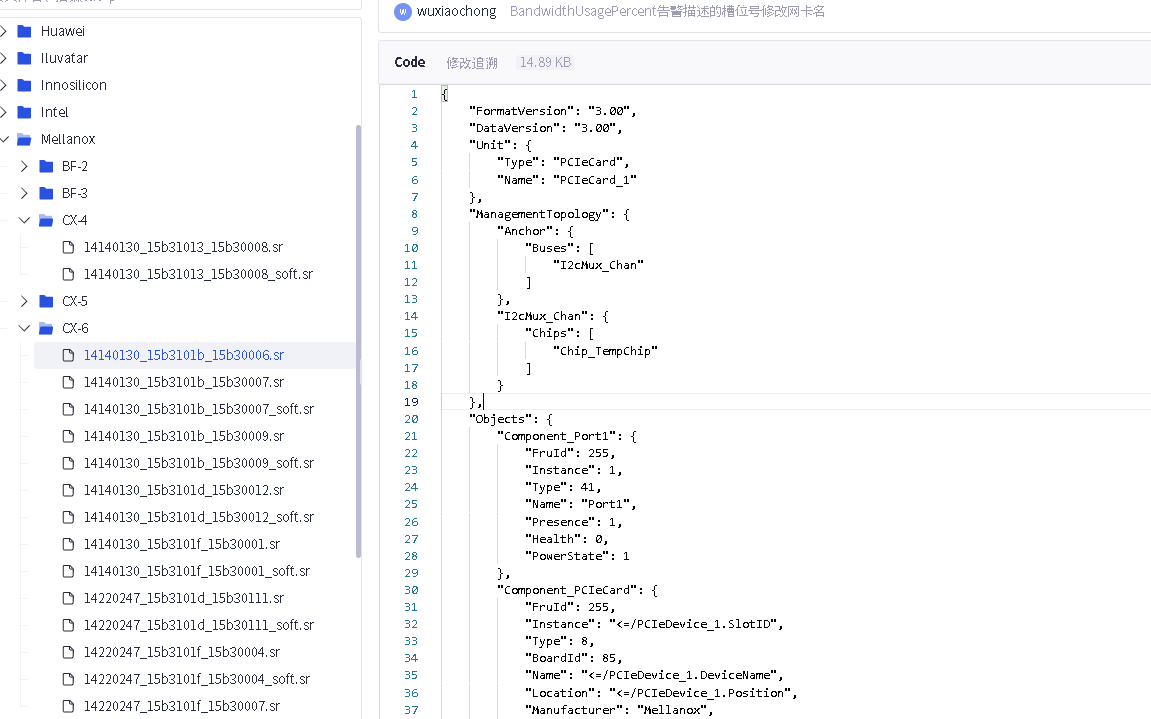The height and width of the screenshot is (719, 1151).
Task: Click the Huawei folder icon
Action: [25, 31]
